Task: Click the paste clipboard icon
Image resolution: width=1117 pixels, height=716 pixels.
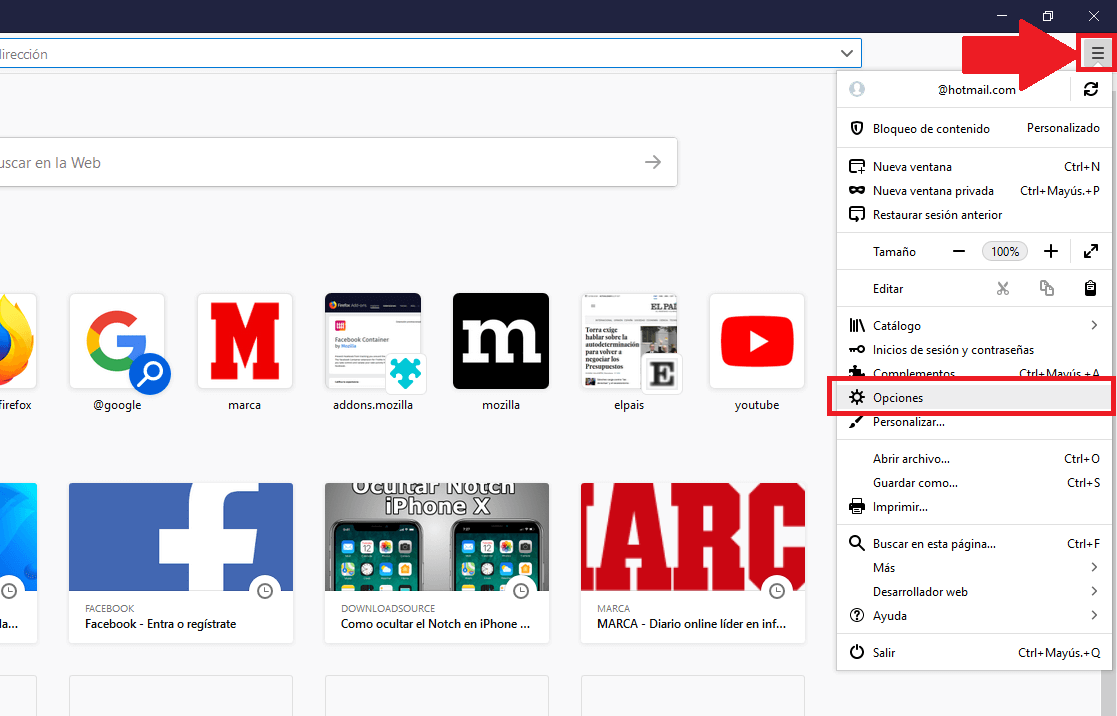Action: (1091, 289)
